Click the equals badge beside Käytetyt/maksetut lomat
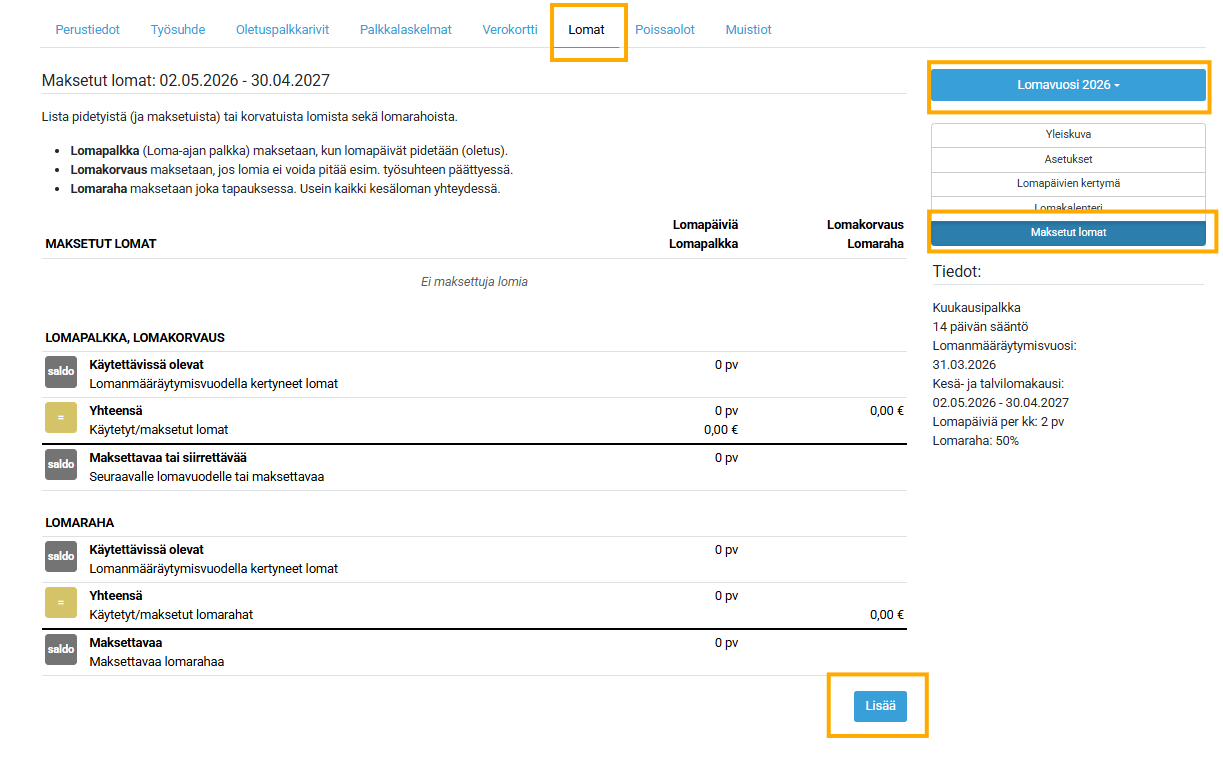The image size is (1223, 757). click(x=61, y=418)
